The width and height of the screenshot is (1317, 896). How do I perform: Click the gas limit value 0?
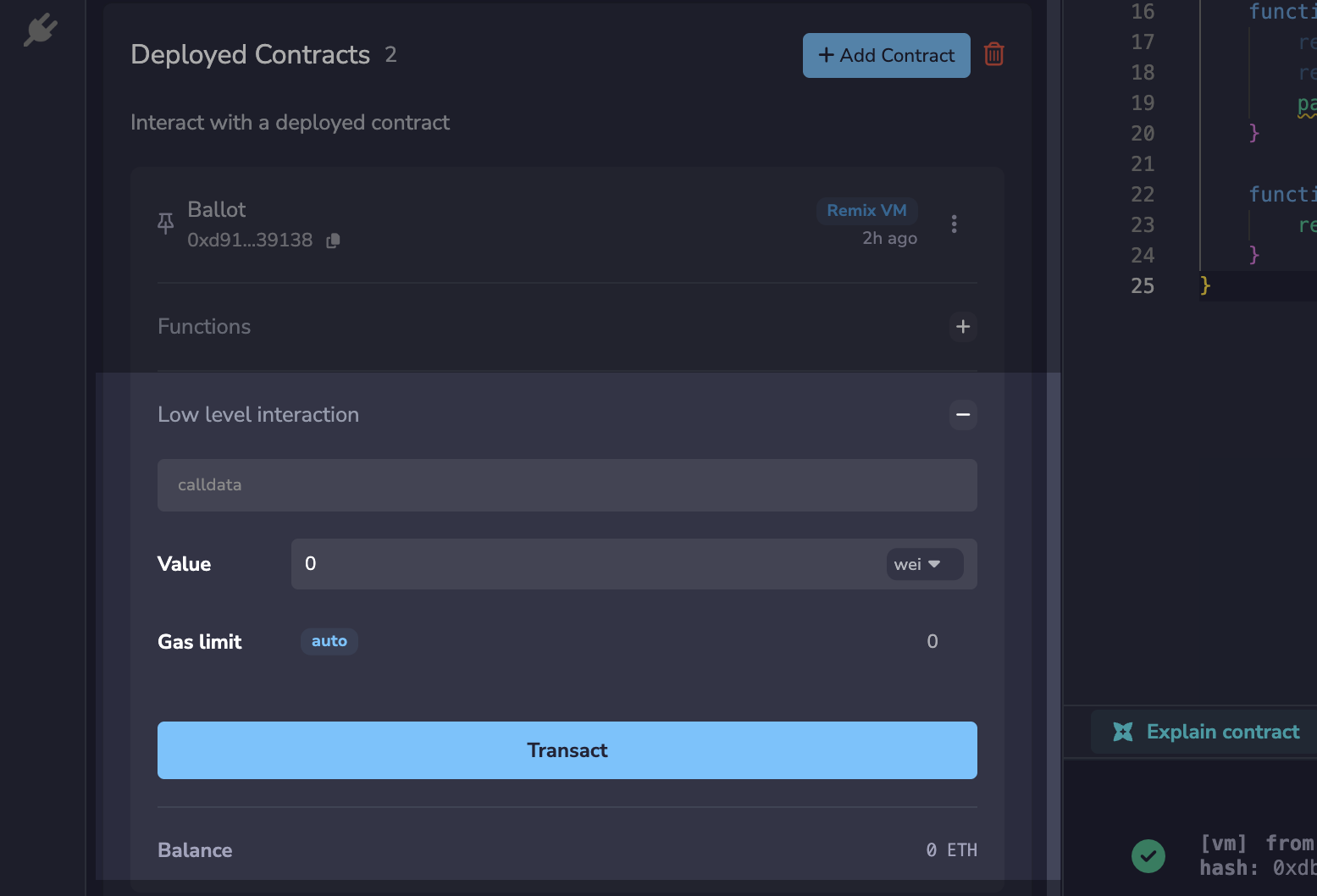[932, 642]
